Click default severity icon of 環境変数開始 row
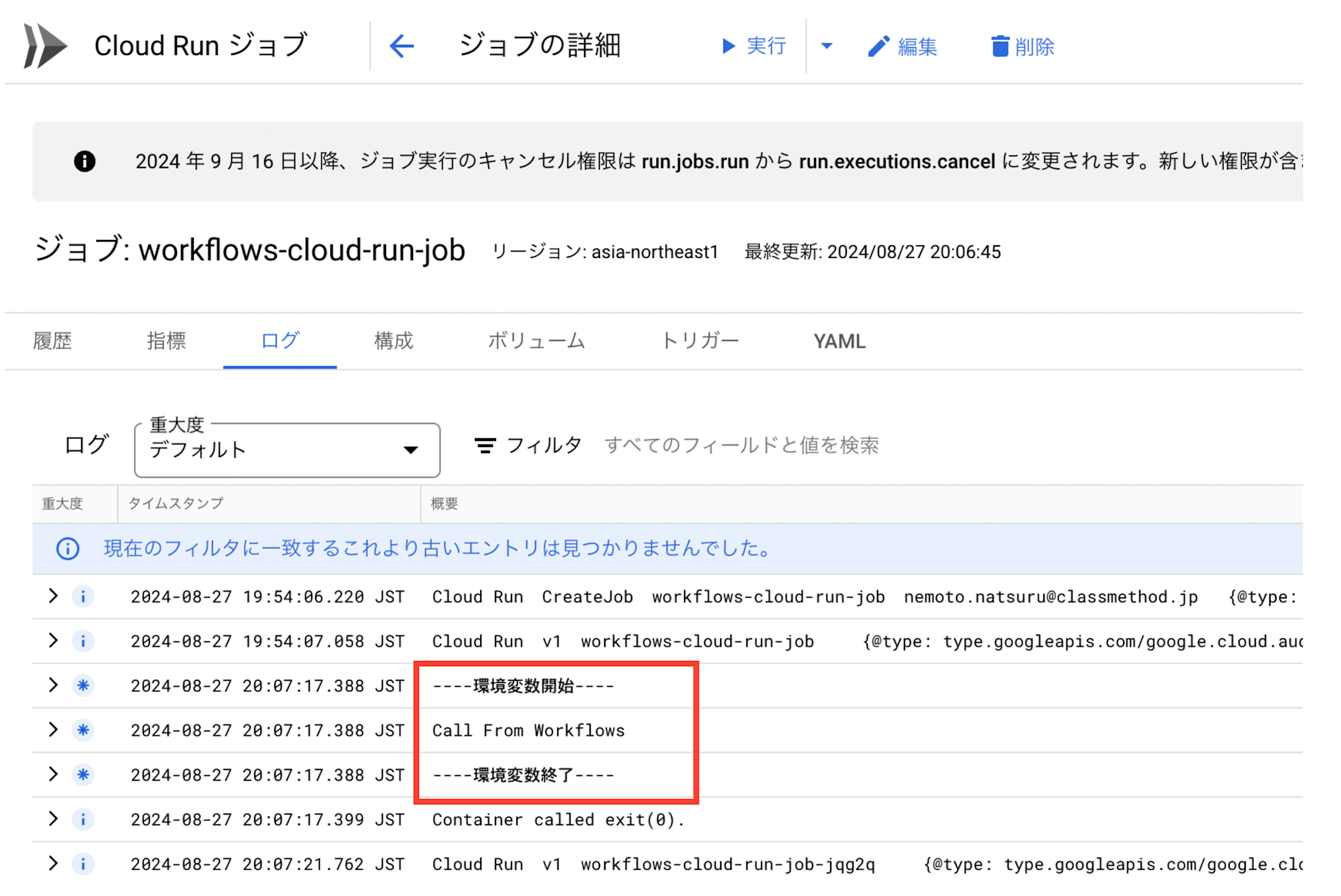This screenshot has width=1341, height=896. pyautogui.click(x=83, y=686)
